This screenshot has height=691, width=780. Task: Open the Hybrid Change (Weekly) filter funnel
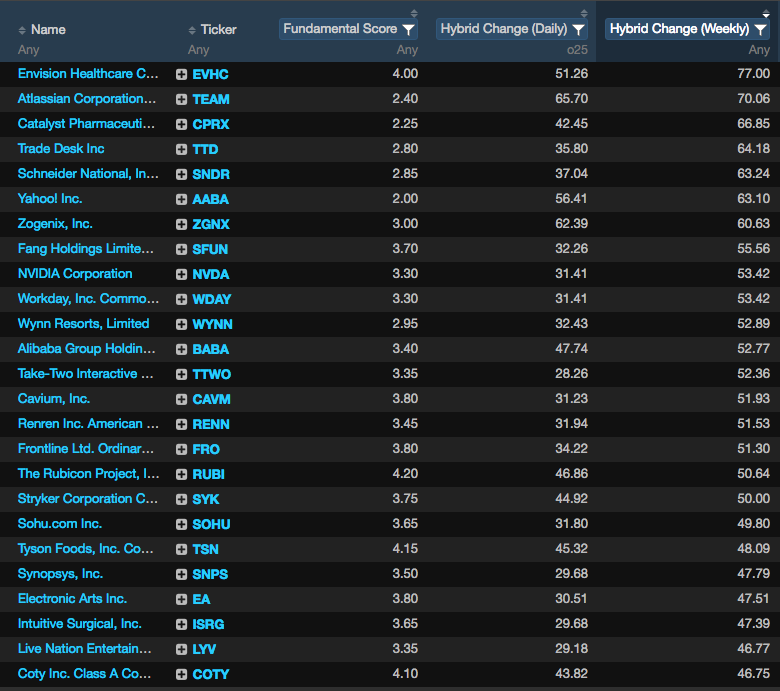(x=760, y=29)
